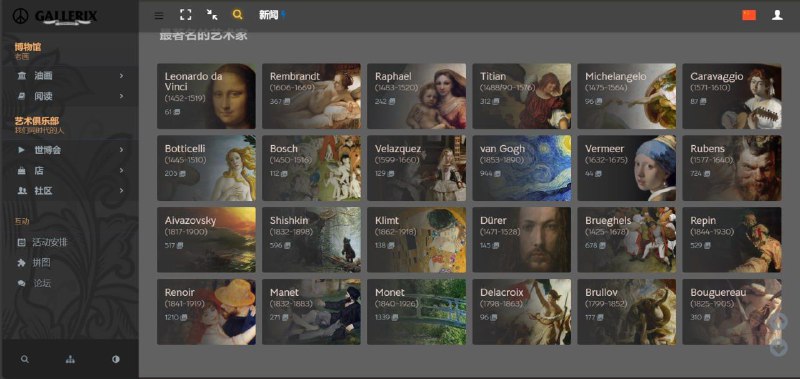The height and width of the screenshot is (379, 800).
Task: Open the van Gogh artist card
Action: coord(521,168)
